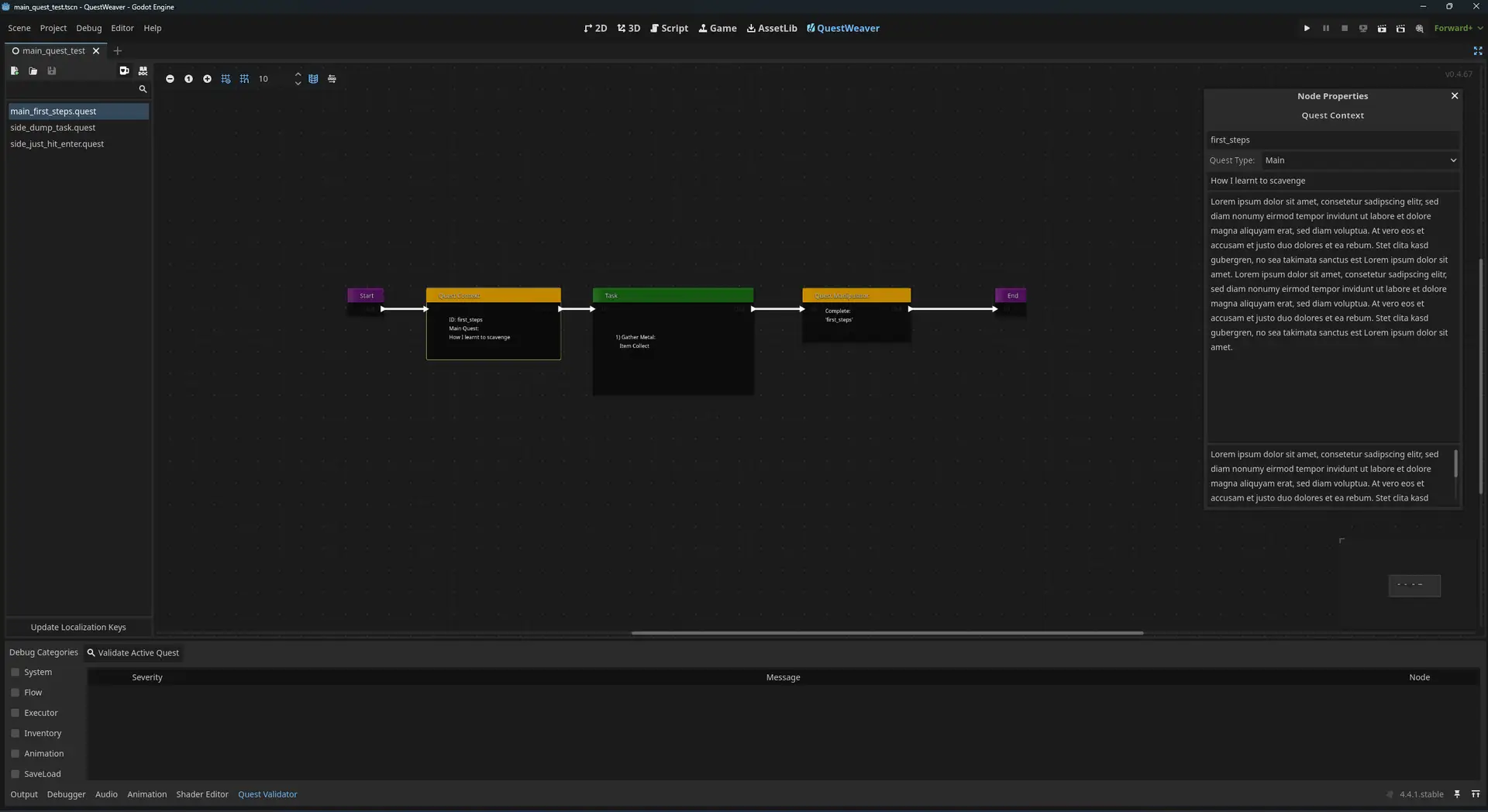Viewport: 1488px width, 812px height.
Task: Click the open folder icon
Action: (x=33, y=71)
